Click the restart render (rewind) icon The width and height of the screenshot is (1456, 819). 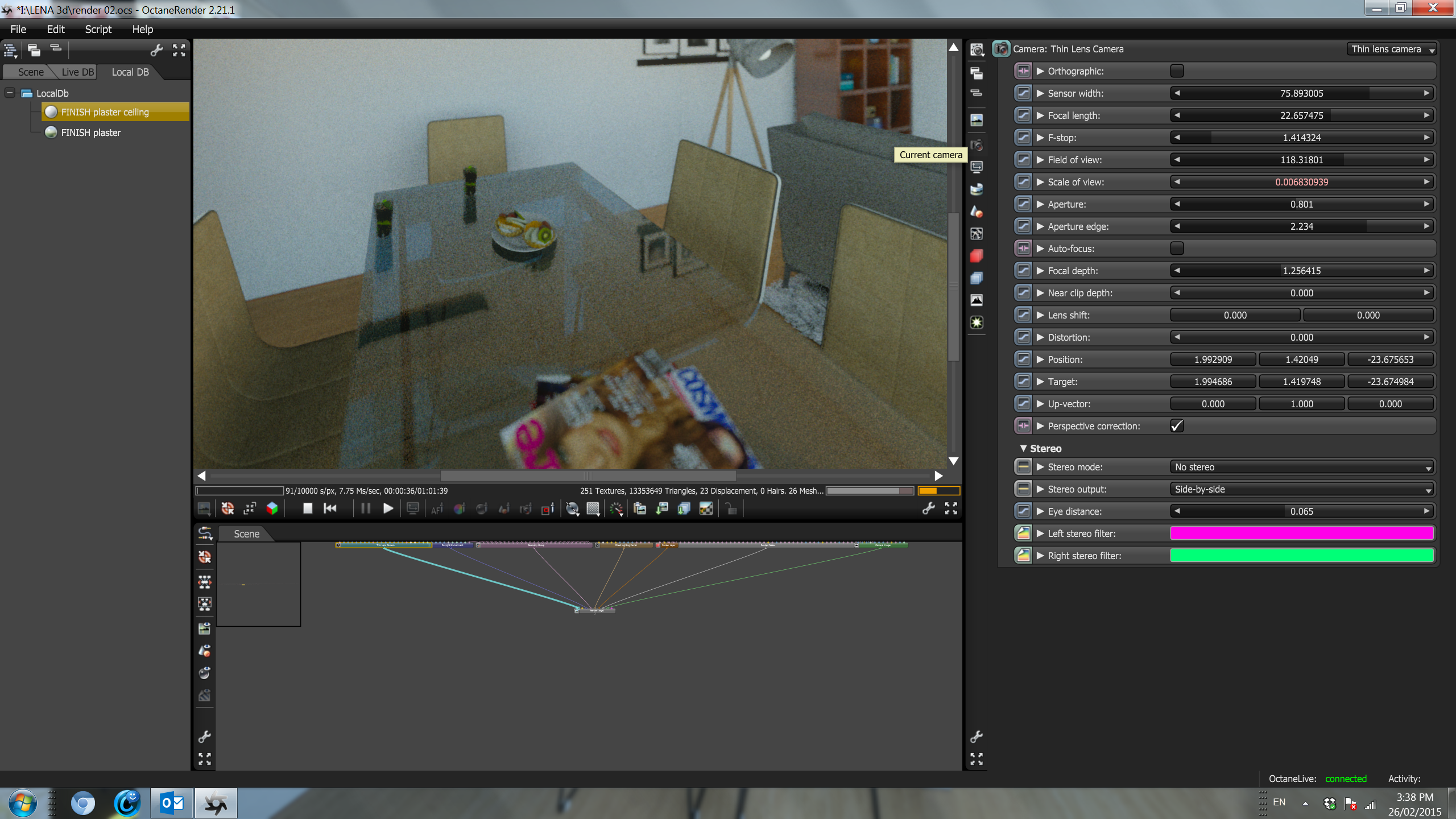(330, 508)
